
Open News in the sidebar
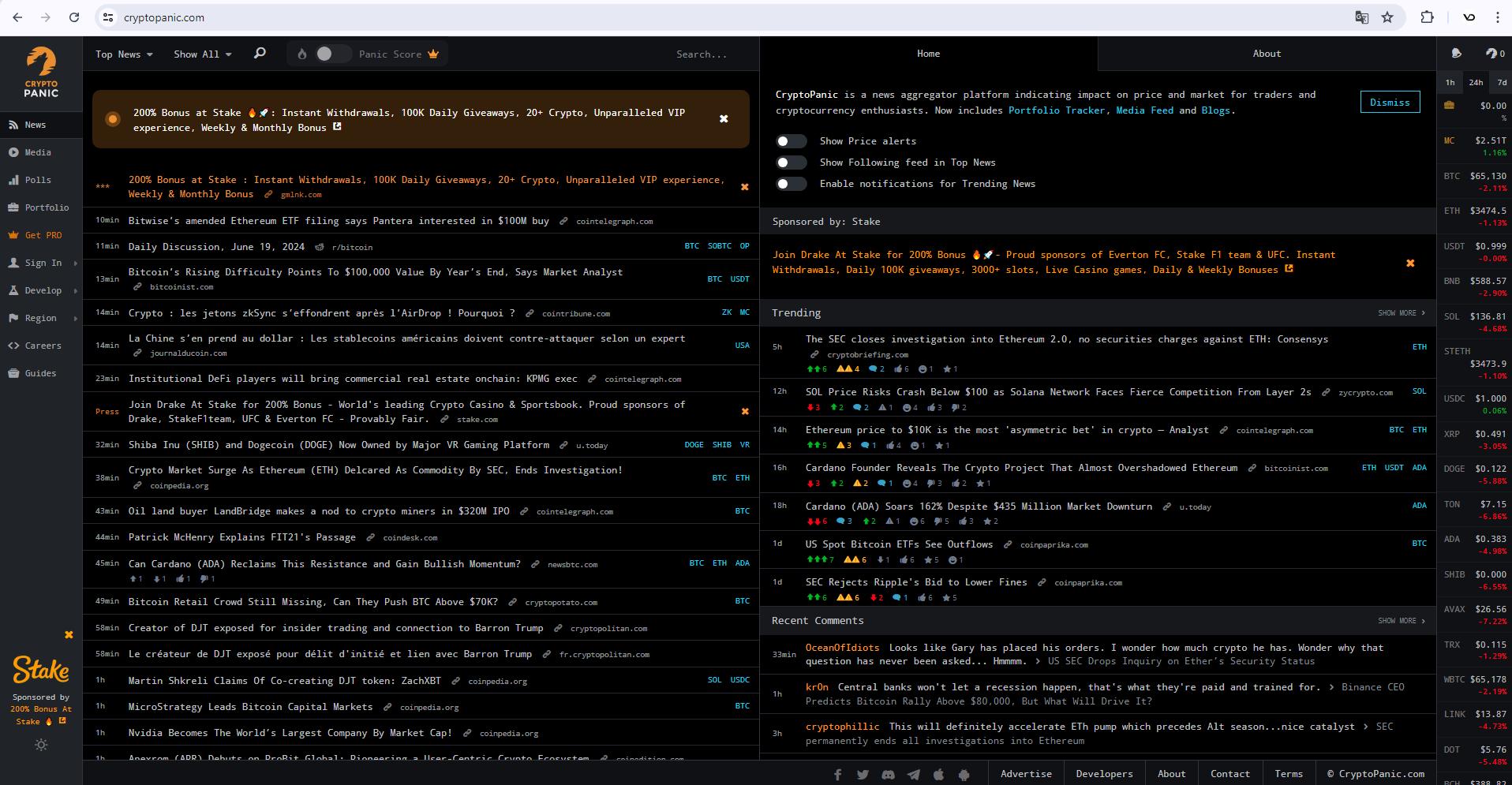(x=41, y=125)
